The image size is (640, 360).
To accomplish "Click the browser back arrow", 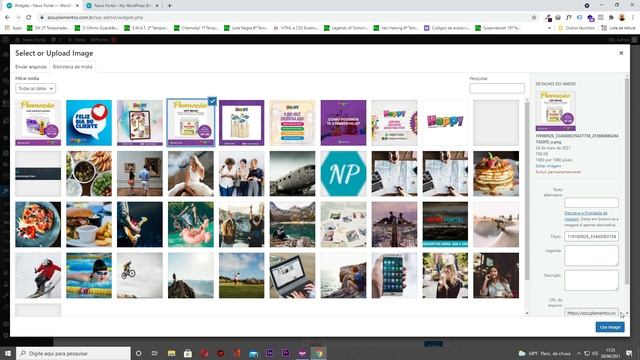I will click(7, 18).
